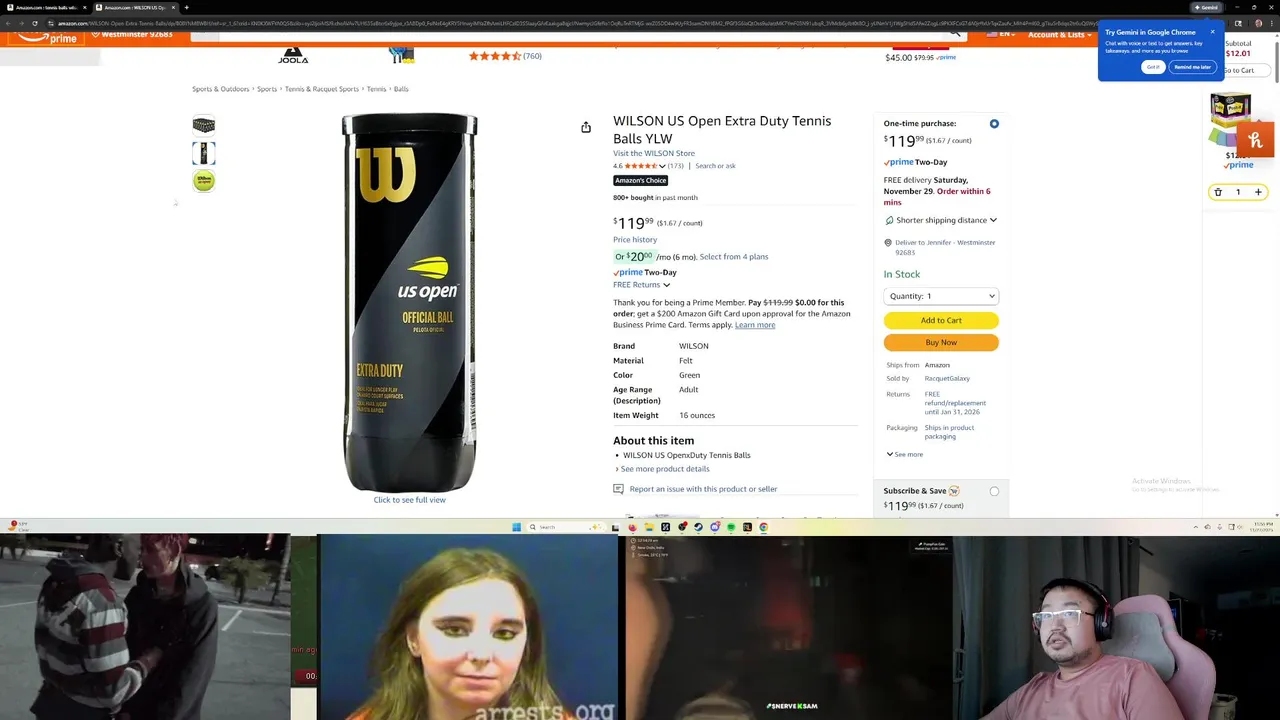Click the share icon beside the product image
This screenshot has width=1280, height=720.
(586, 127)
